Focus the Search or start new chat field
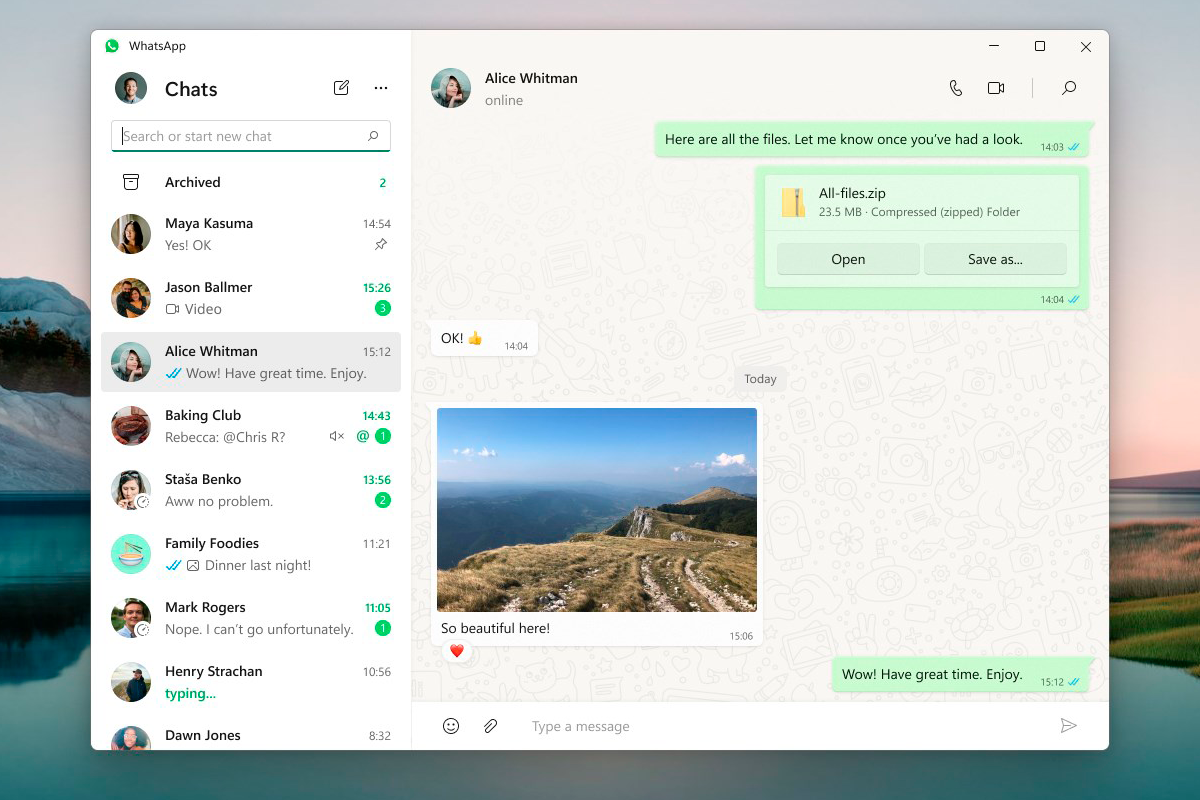1200x800 pixels. coord(251,136)
